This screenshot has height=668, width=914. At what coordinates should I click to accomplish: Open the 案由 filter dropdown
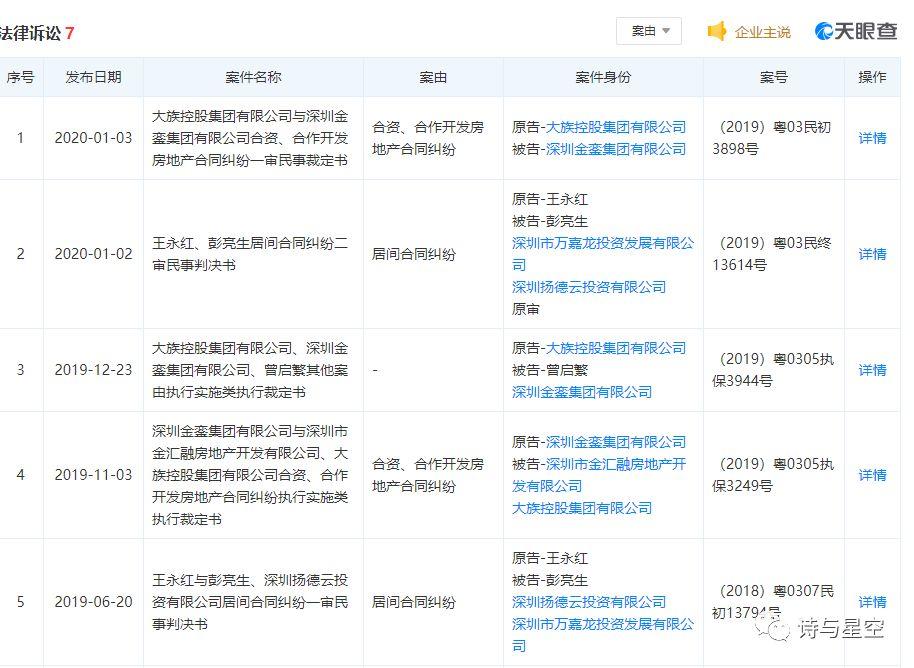[649, 31]
